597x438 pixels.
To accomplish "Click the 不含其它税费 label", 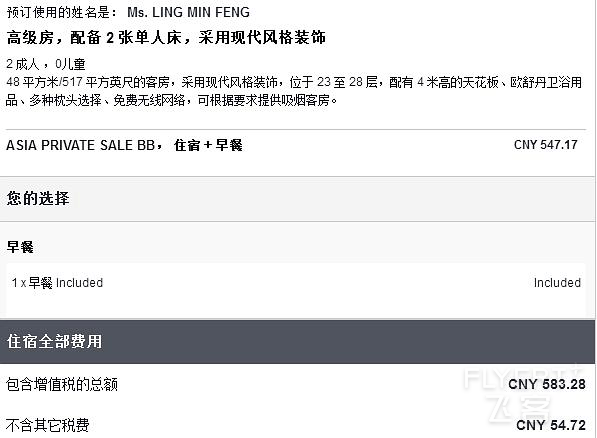I will (48, 425).
